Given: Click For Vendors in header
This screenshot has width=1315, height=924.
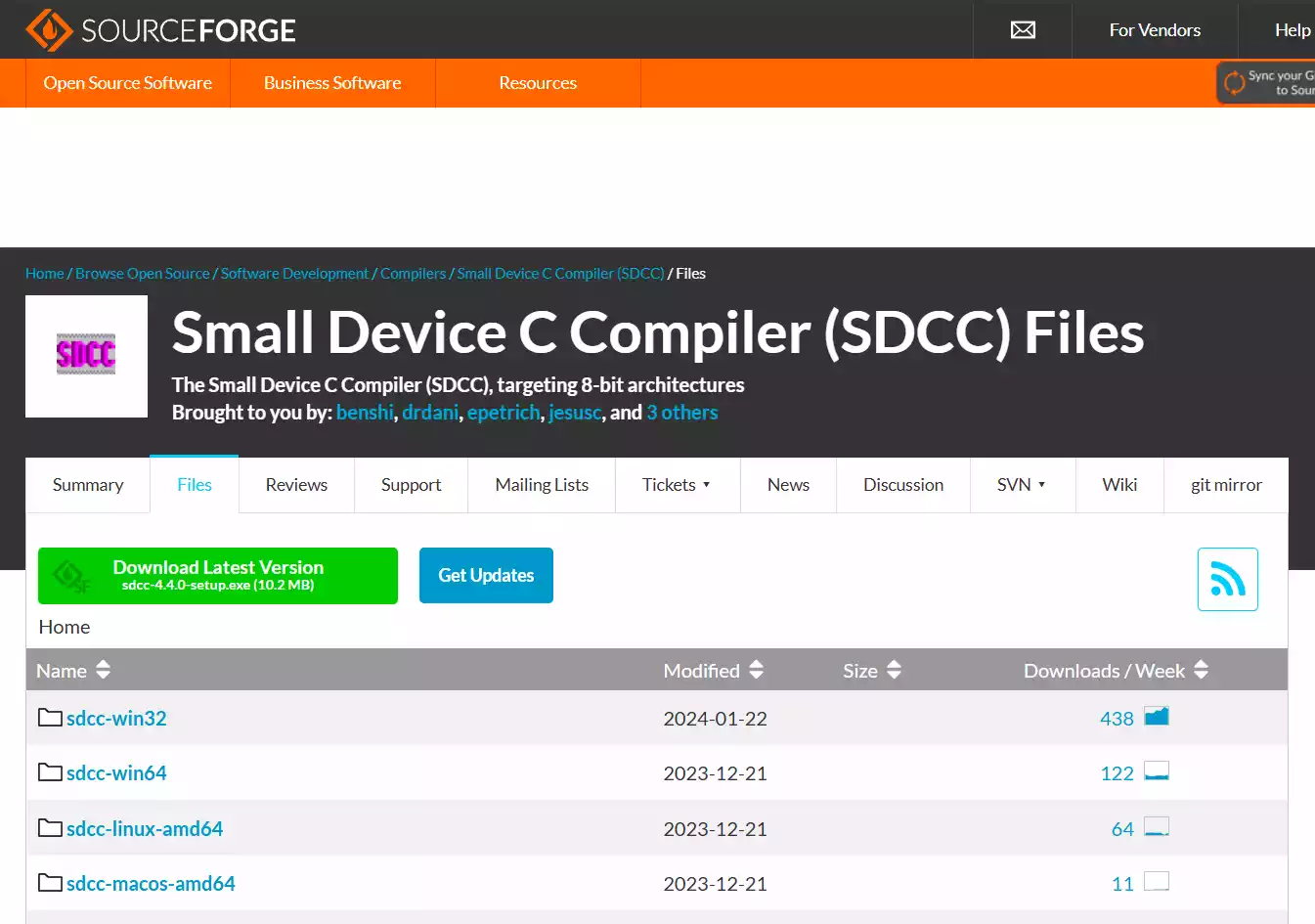Looking at the screenshot, I should click(1155, 30).
